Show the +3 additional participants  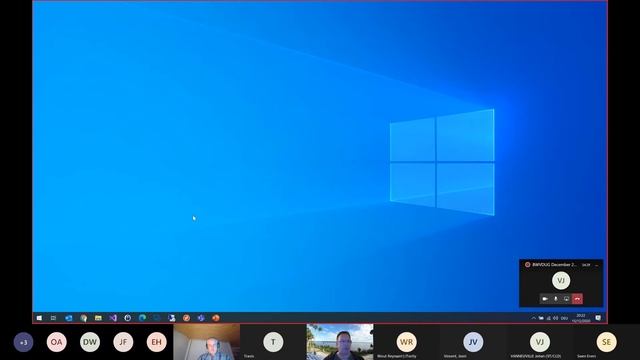(23, 342)
